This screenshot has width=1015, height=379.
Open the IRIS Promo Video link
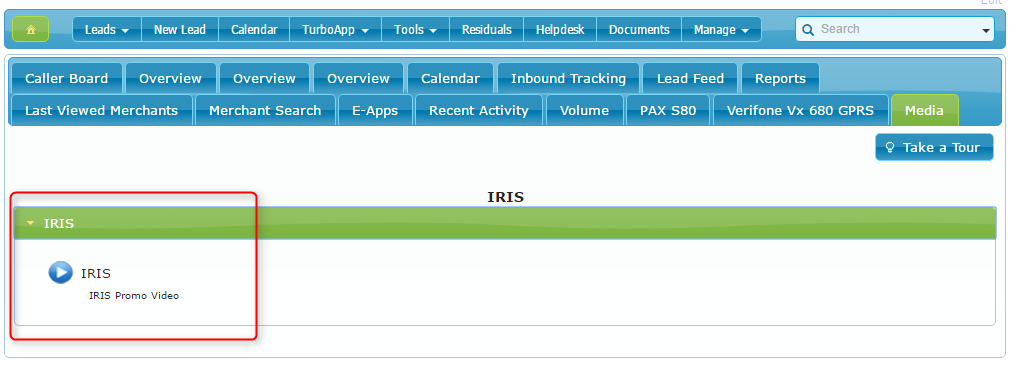coord(133,296)
